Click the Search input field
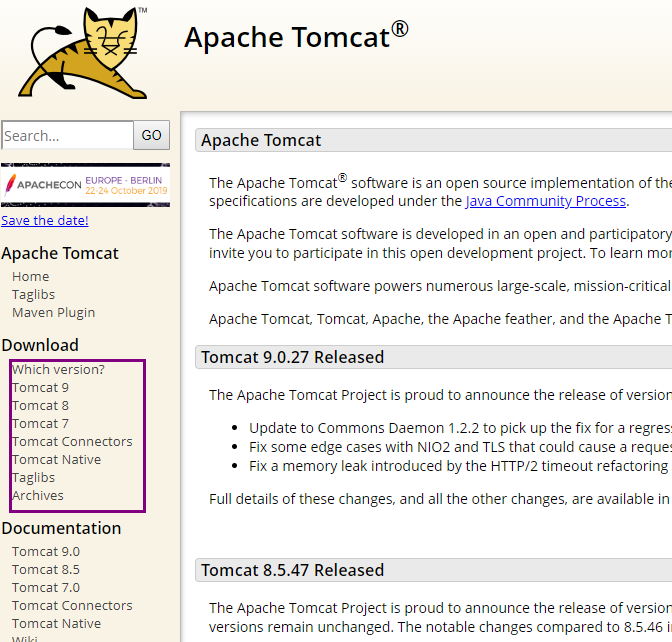 pyautogui.click(x=68, y=135)
